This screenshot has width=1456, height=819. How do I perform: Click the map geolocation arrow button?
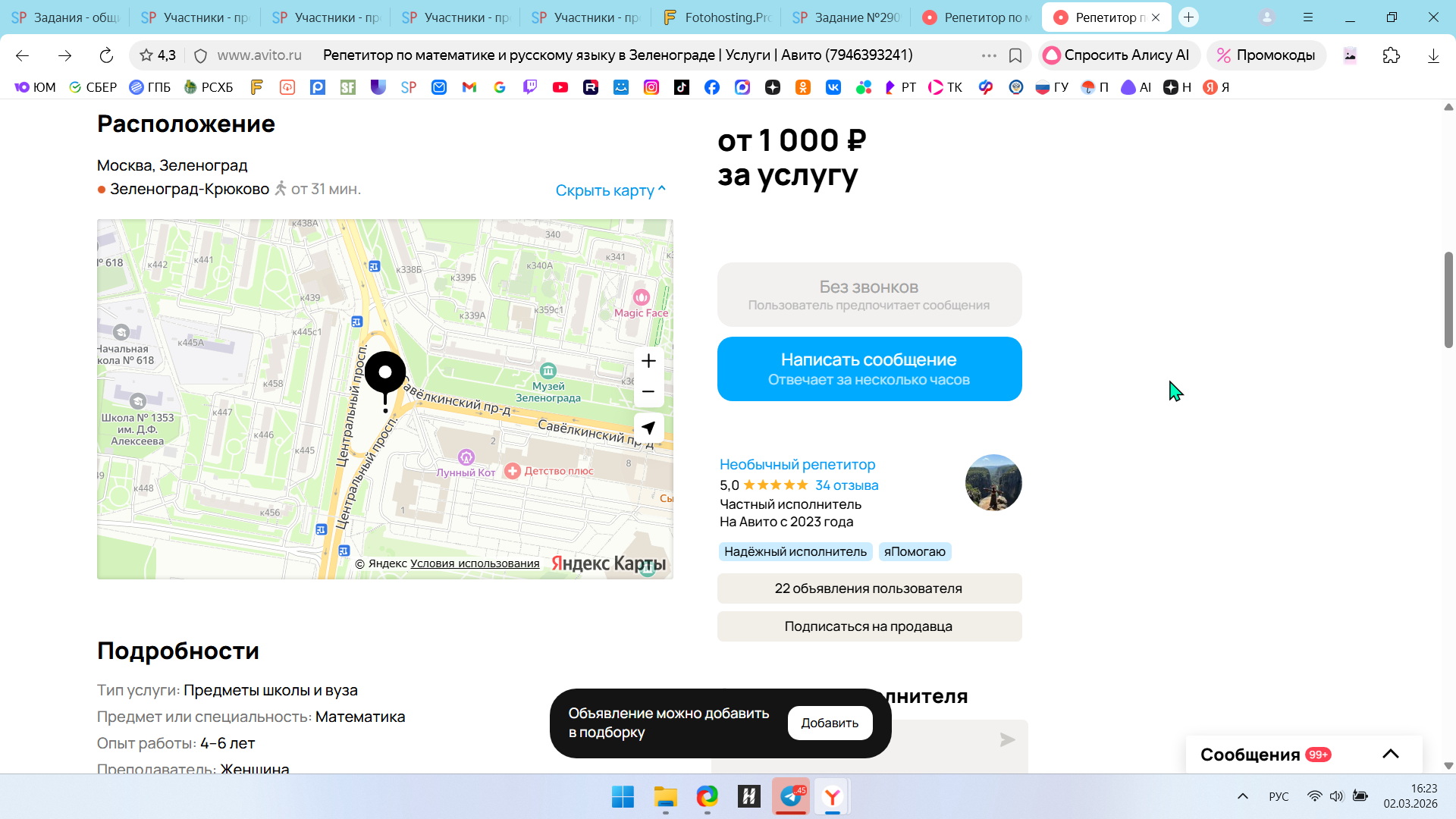tap(648, 428)
